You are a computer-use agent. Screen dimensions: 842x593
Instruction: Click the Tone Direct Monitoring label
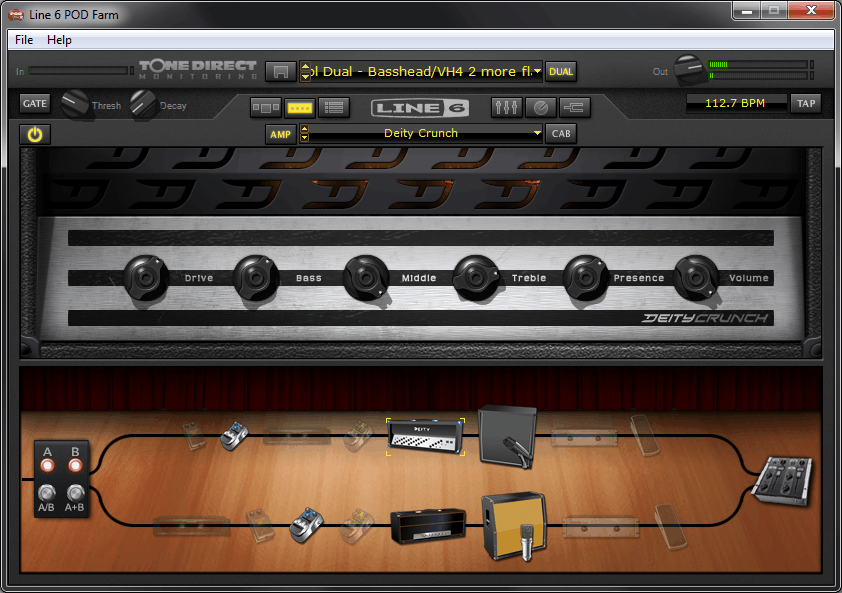click(x=198, y=70)
